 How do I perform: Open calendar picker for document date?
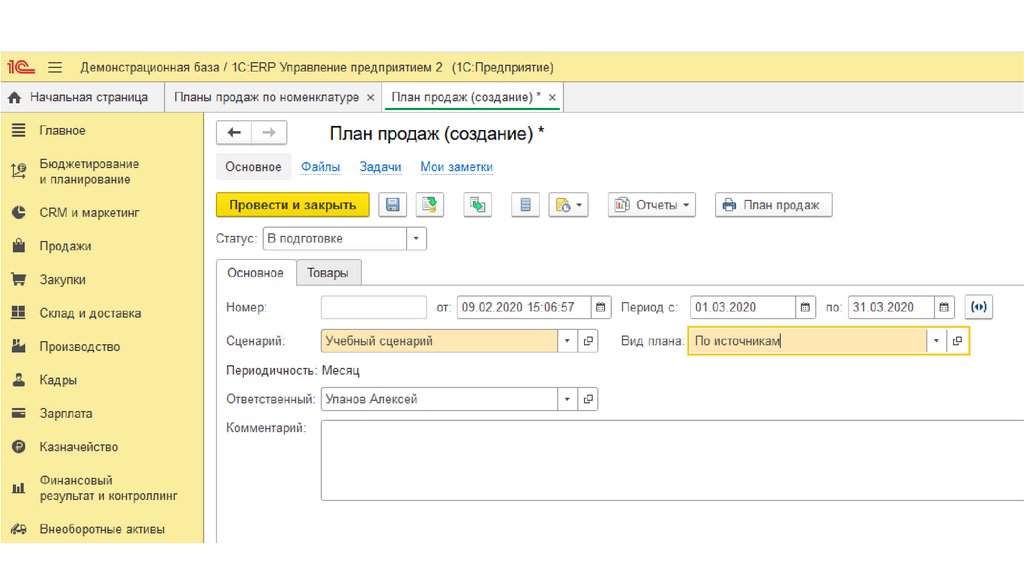[600, 307]
